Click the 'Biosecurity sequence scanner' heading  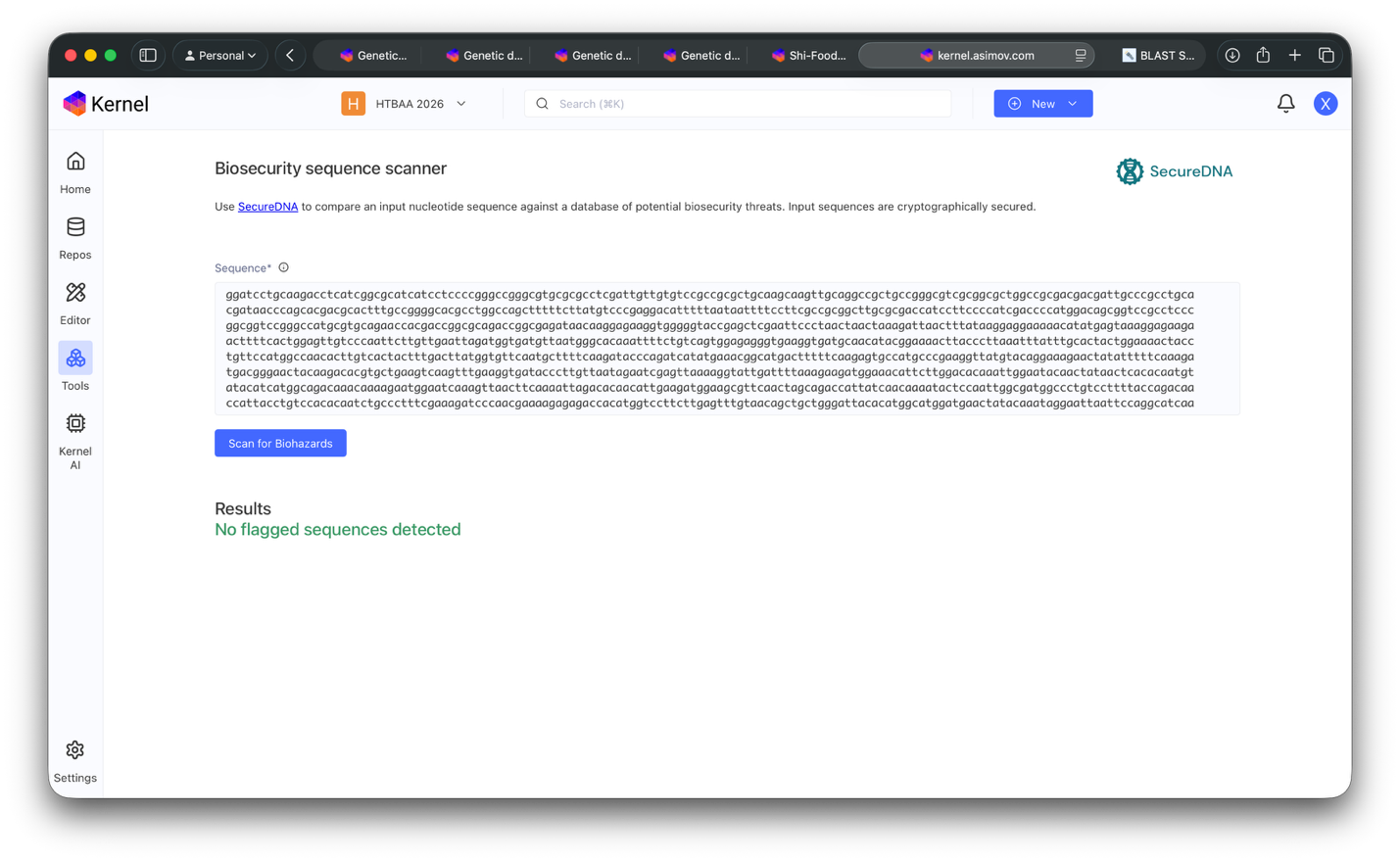click(x=331, y=168)
